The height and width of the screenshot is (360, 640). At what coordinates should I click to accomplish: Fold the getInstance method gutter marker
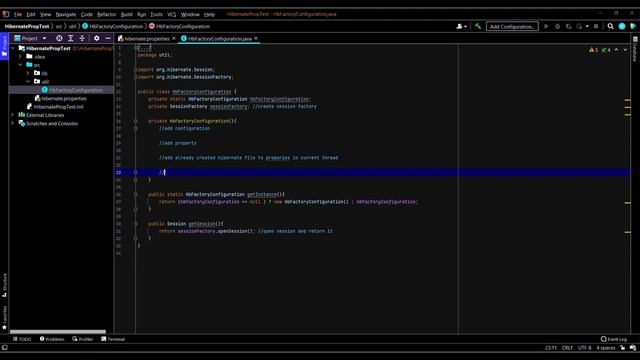coord(136,194)
